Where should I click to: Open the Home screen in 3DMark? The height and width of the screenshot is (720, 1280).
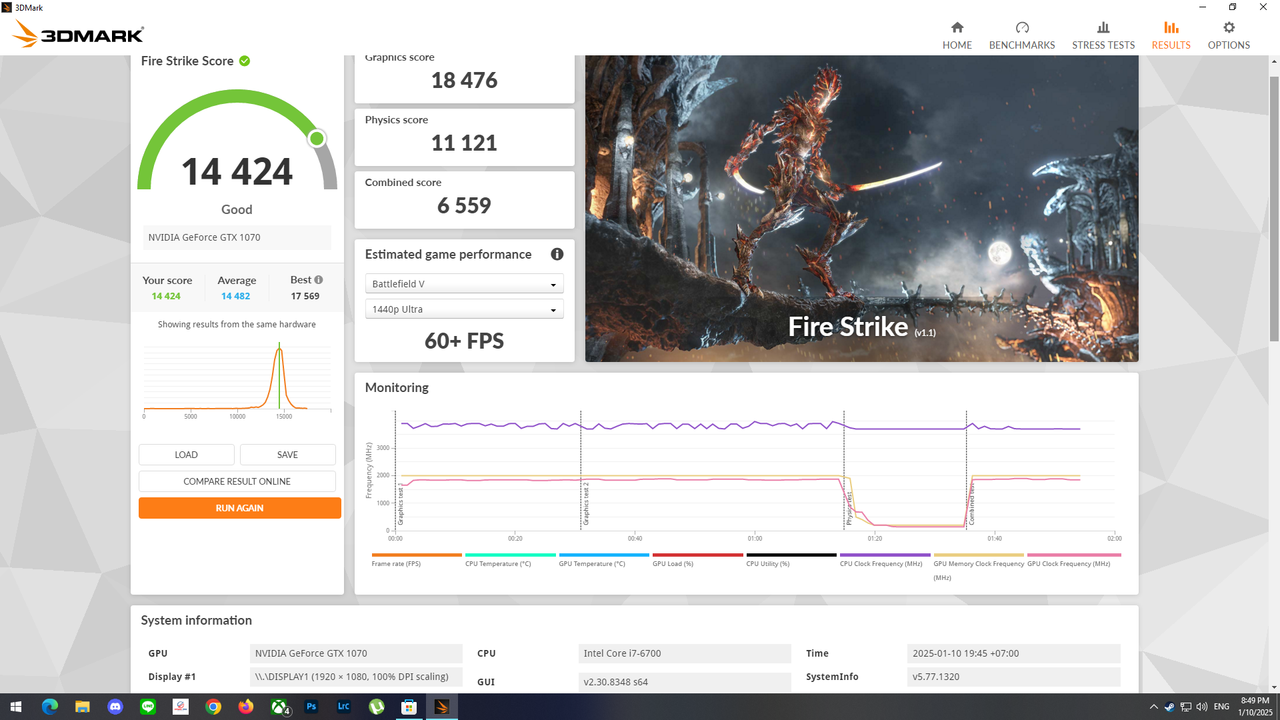coord(956,33)
